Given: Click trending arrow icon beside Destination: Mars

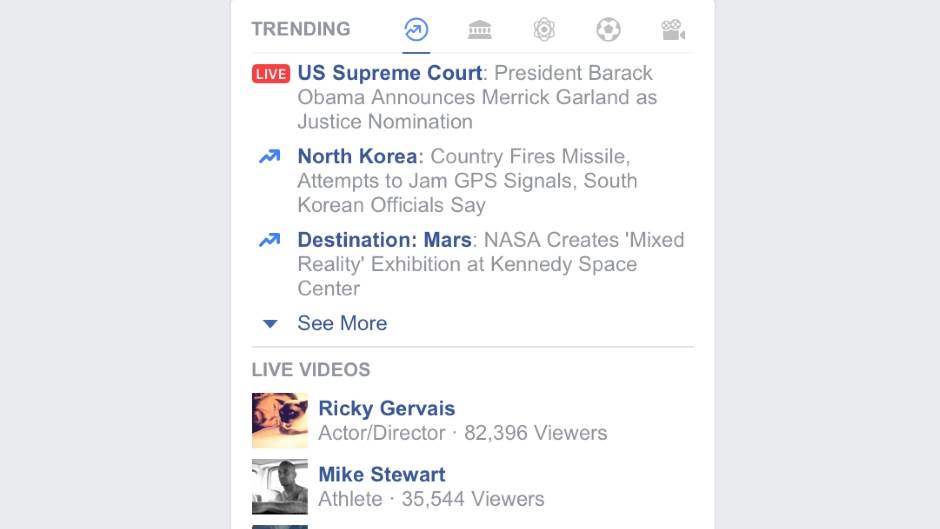Looking at the screenshot, I should (269, 240).
